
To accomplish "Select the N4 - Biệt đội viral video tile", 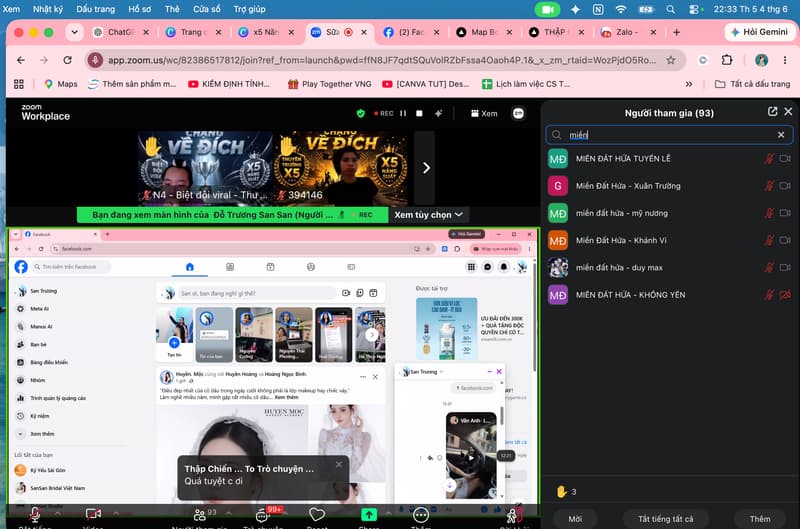I will point(205,168).
